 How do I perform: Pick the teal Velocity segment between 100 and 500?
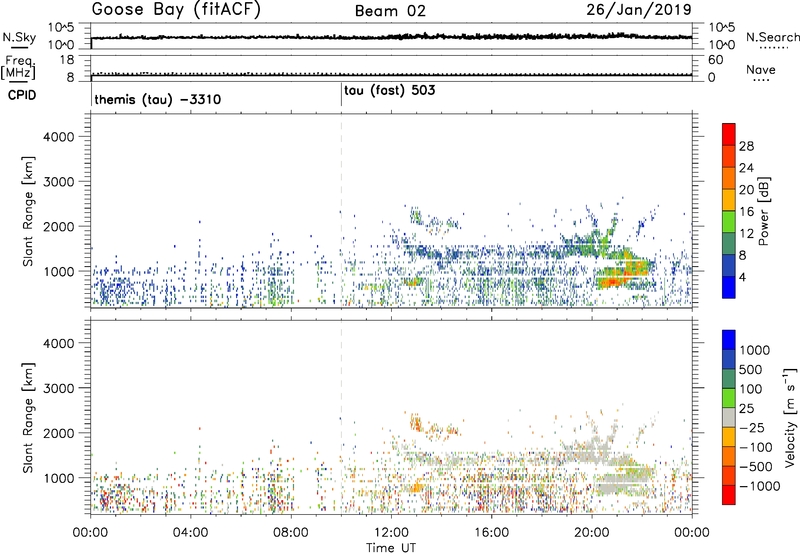pyautogui.click(x=729, y=379)
